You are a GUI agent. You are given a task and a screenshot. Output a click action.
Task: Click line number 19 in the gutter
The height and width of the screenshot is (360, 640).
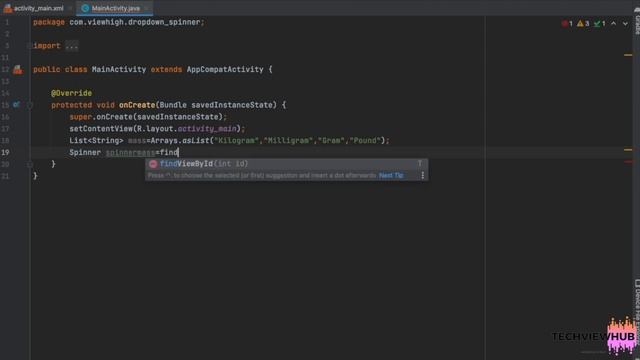pyautogui.click(x=5, y=152)
